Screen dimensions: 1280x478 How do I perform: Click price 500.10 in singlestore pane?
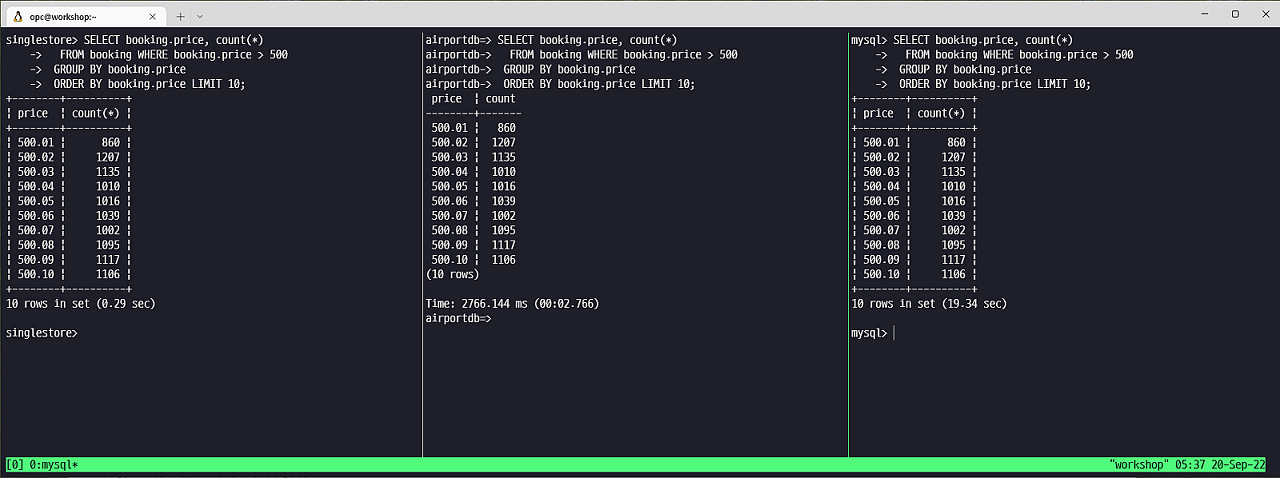coord(36,274)
